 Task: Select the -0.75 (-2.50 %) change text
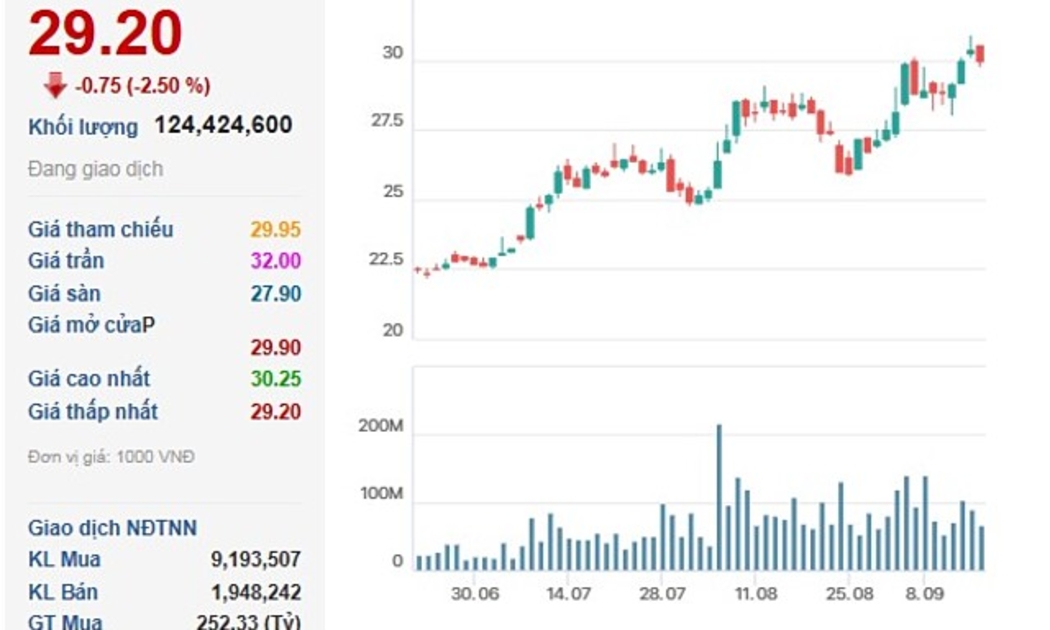click(x=143, y=86)
